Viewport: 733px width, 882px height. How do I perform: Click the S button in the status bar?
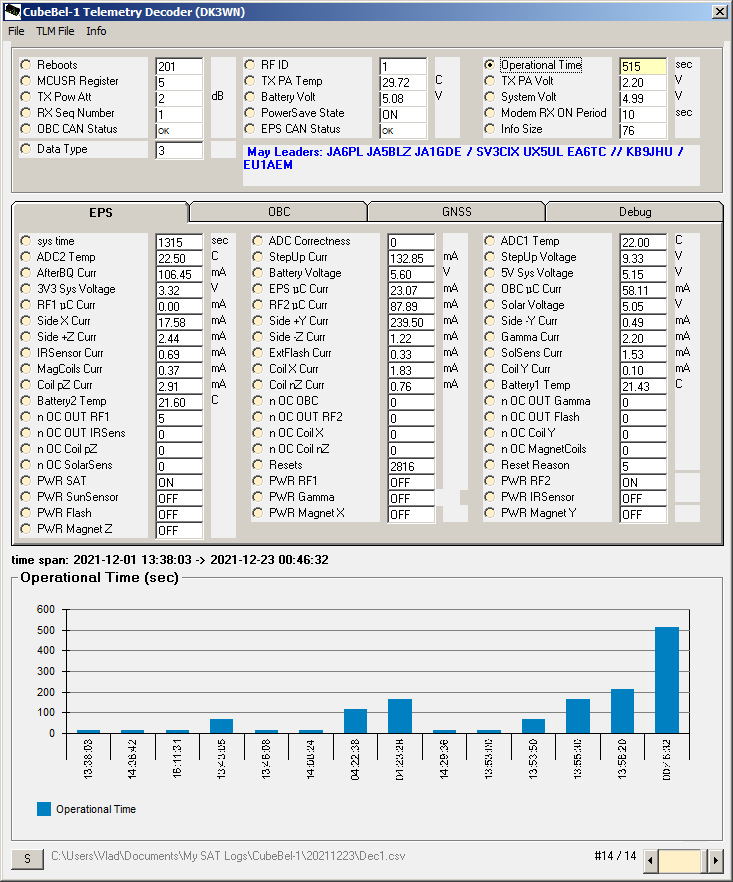28,858
